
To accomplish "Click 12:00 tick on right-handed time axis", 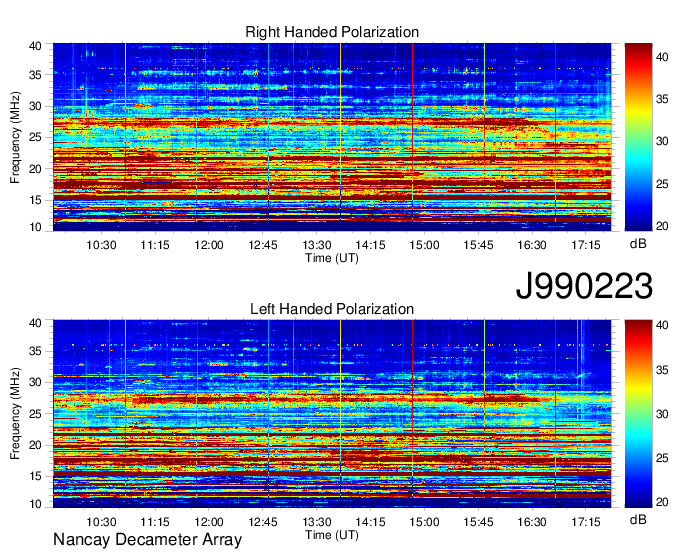I will (x=209, y=245).
